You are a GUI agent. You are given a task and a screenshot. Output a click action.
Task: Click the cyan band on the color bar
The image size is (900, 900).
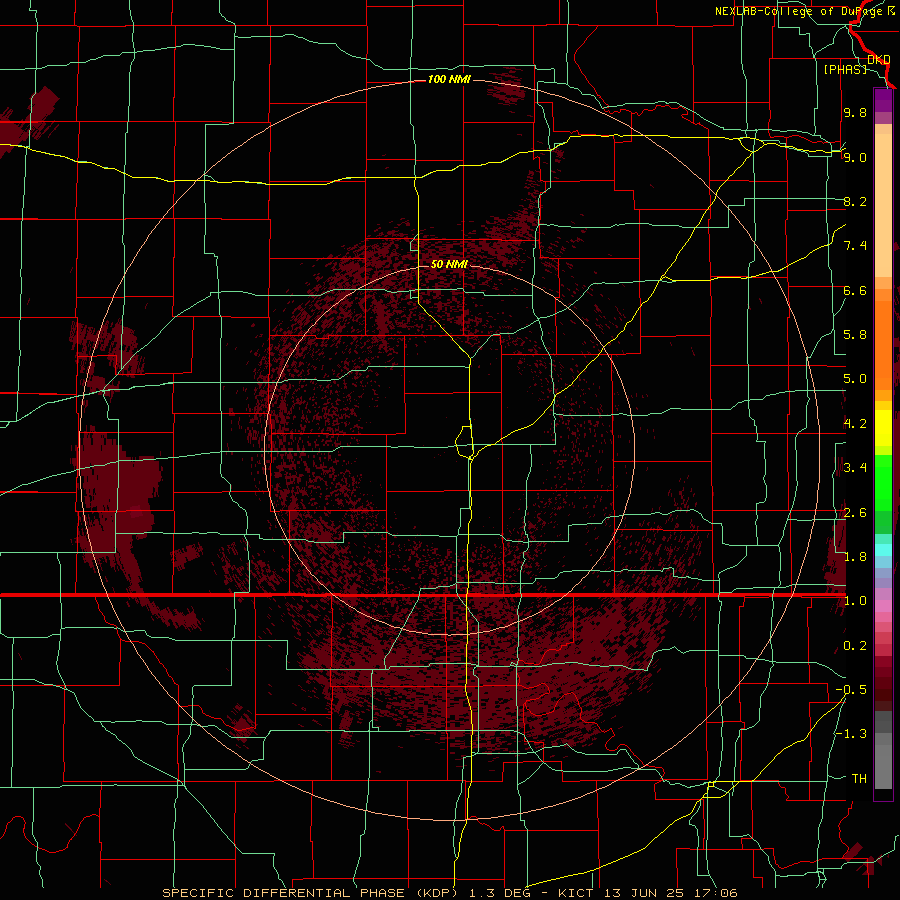click(x=883, y=550)
